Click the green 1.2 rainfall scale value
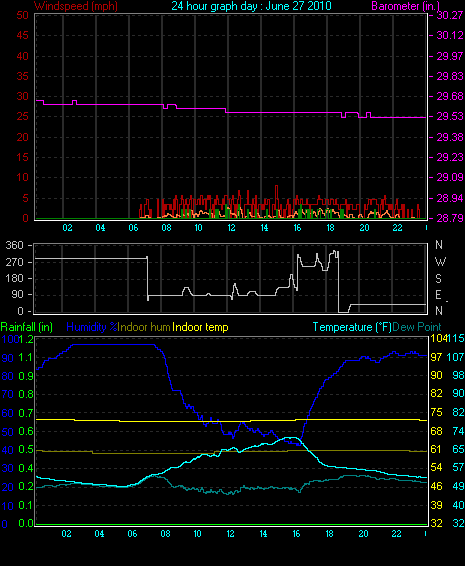Screen dimensions: 465x566 (26, 339)
